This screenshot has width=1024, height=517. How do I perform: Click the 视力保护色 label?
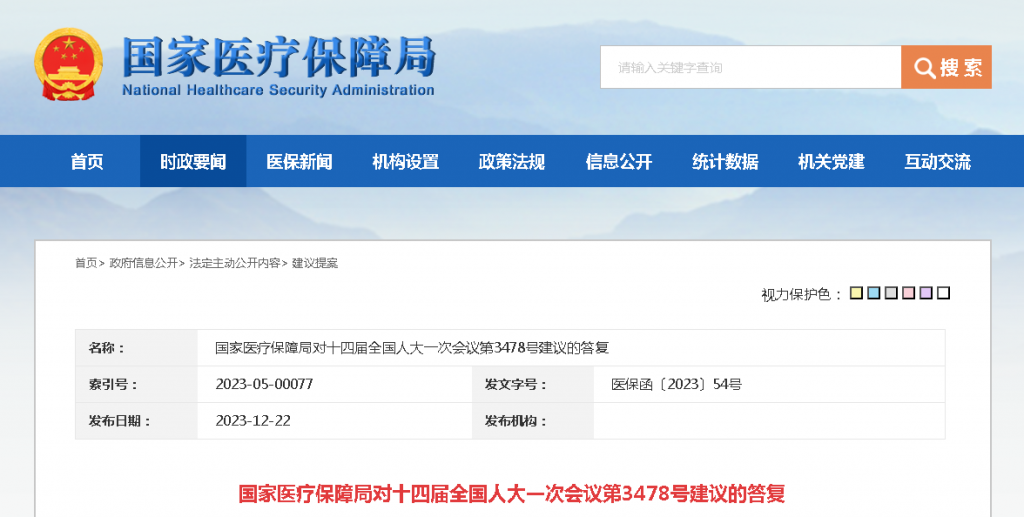[x=803, y=294]
